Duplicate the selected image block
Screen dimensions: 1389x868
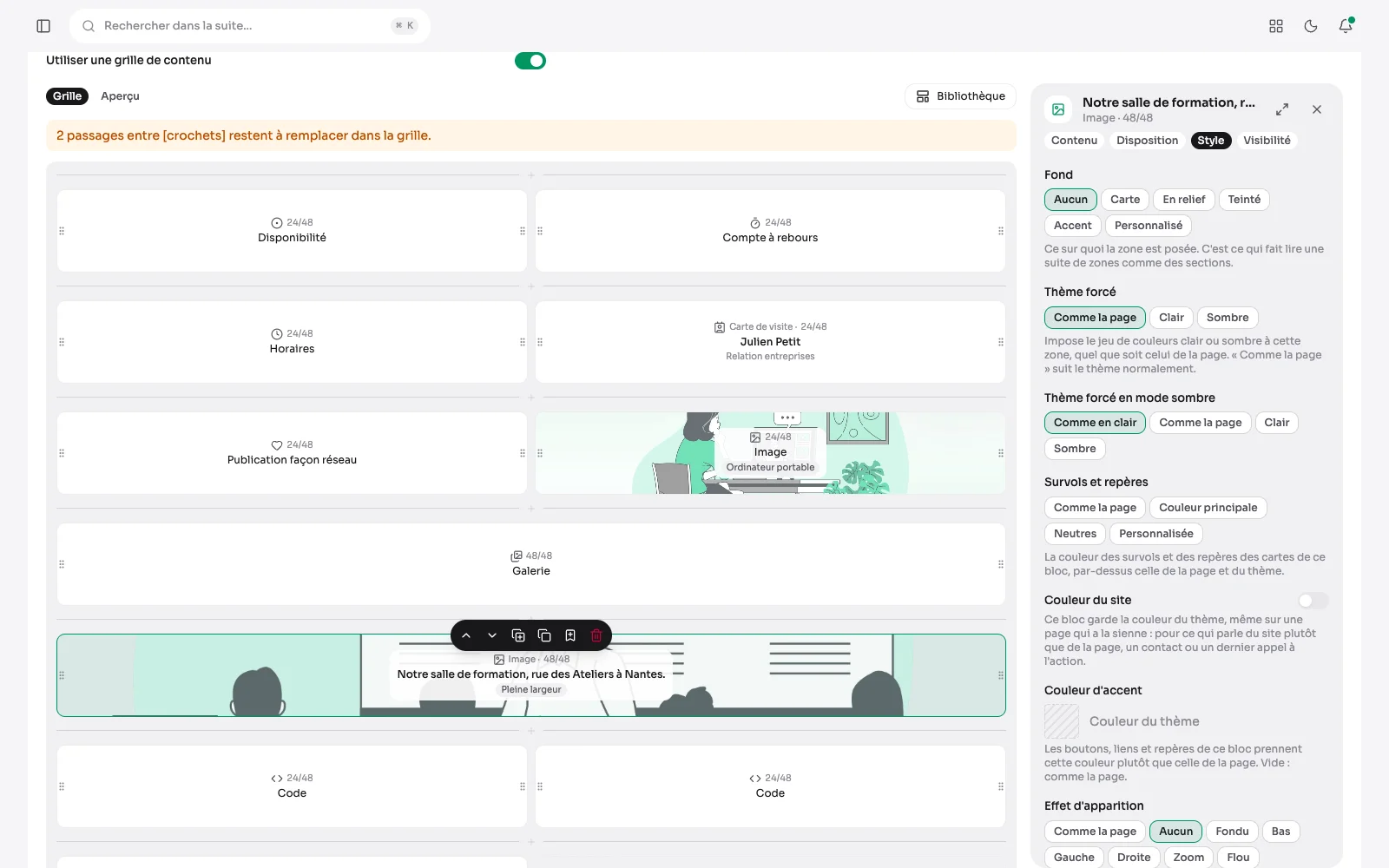pos(518,635)
